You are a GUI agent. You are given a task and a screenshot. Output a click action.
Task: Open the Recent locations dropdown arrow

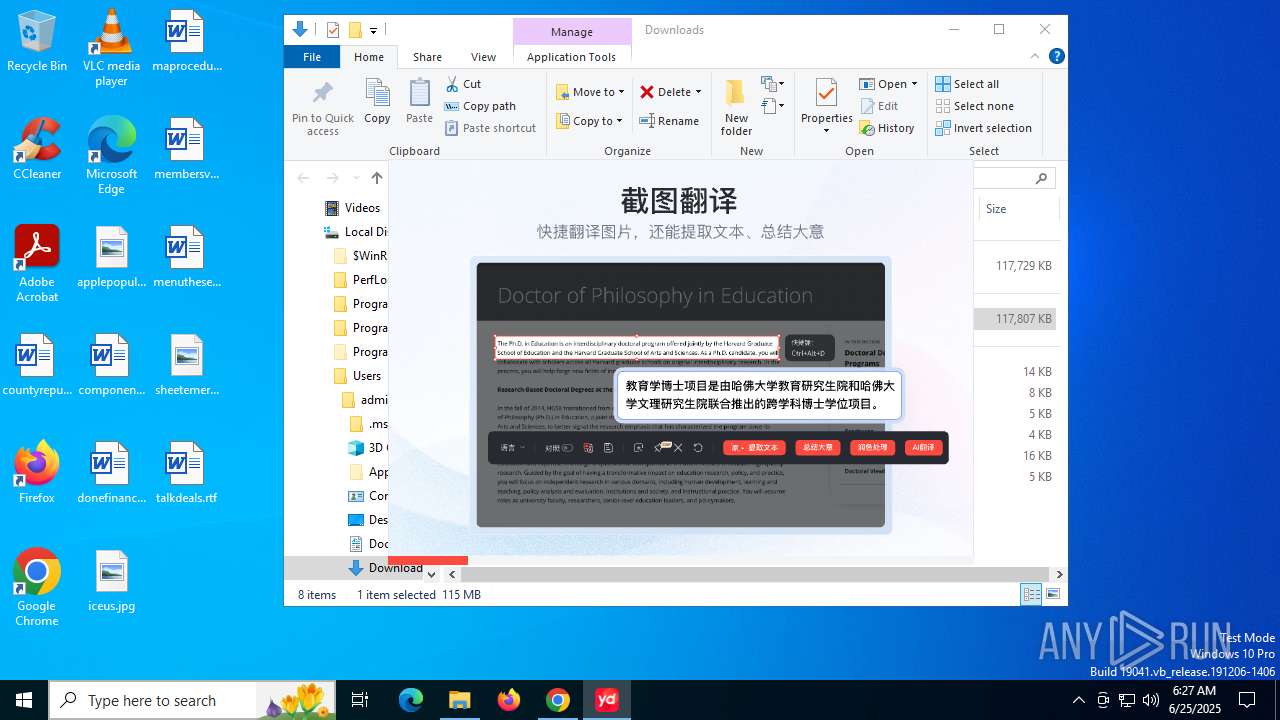(x=355, y=178)
